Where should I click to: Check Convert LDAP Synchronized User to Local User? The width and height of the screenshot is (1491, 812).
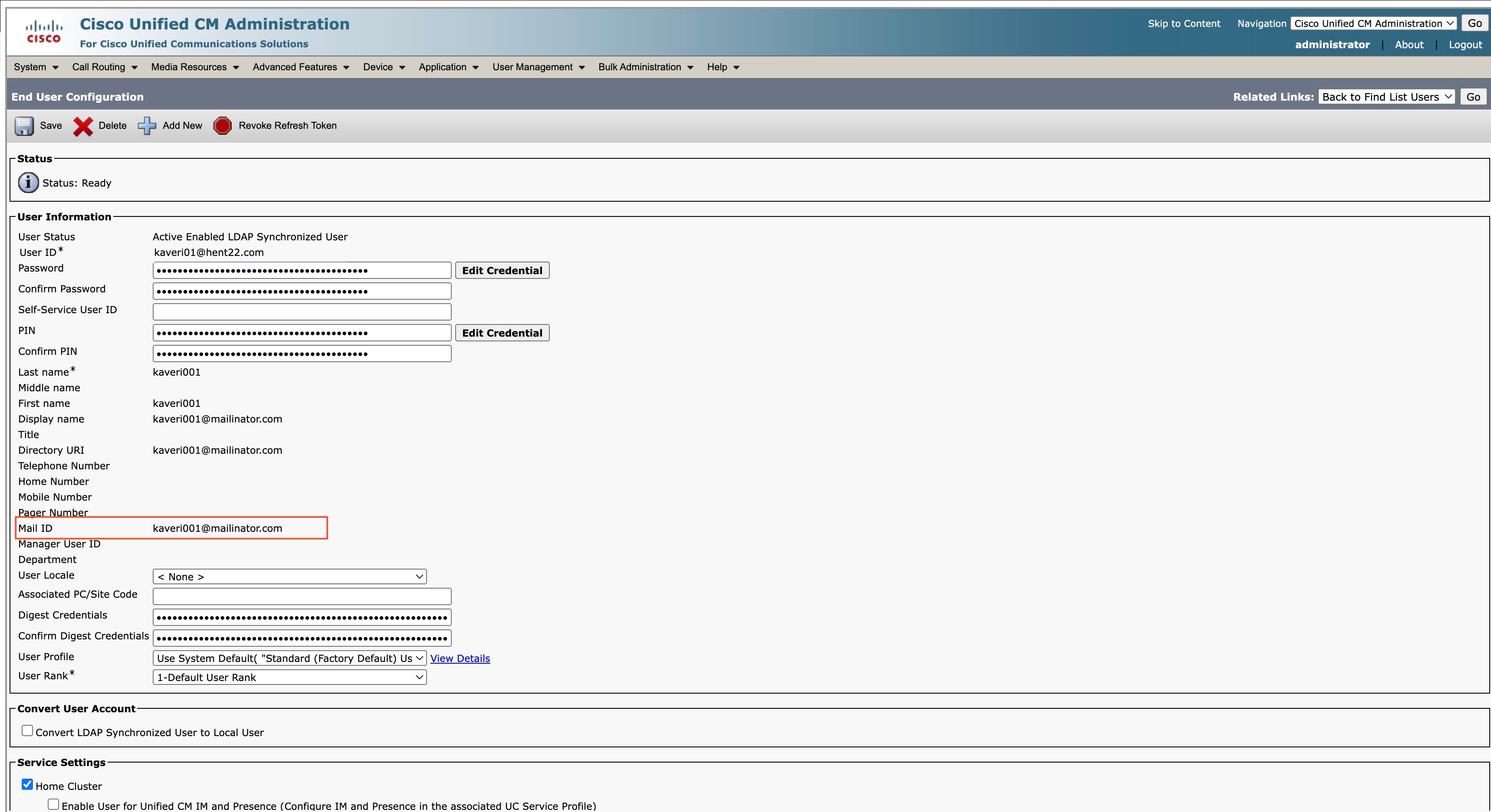[x=27, y=730]
